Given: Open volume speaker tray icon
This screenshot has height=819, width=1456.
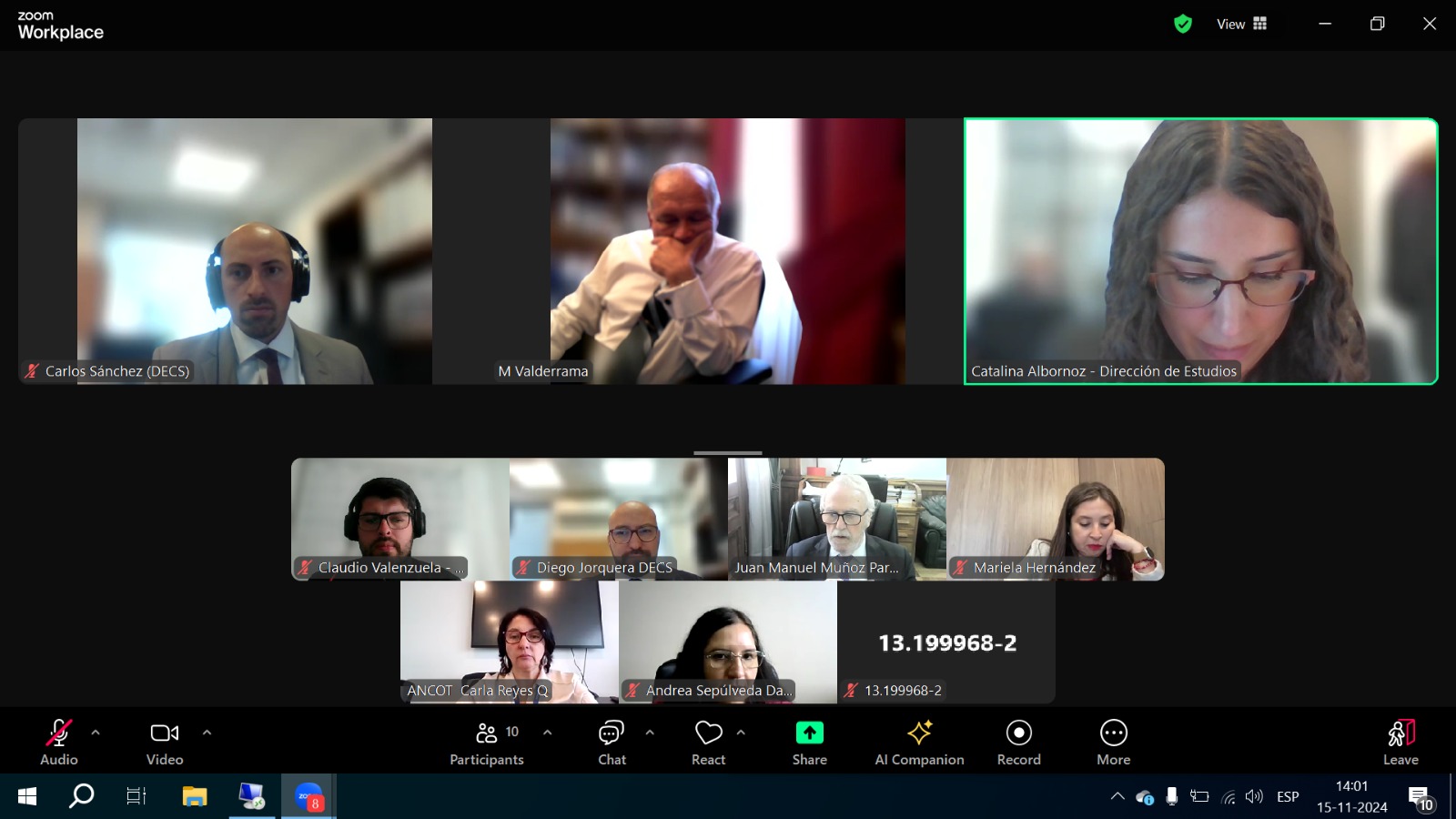Looking at the screenshot, I should click(1255, 796).
